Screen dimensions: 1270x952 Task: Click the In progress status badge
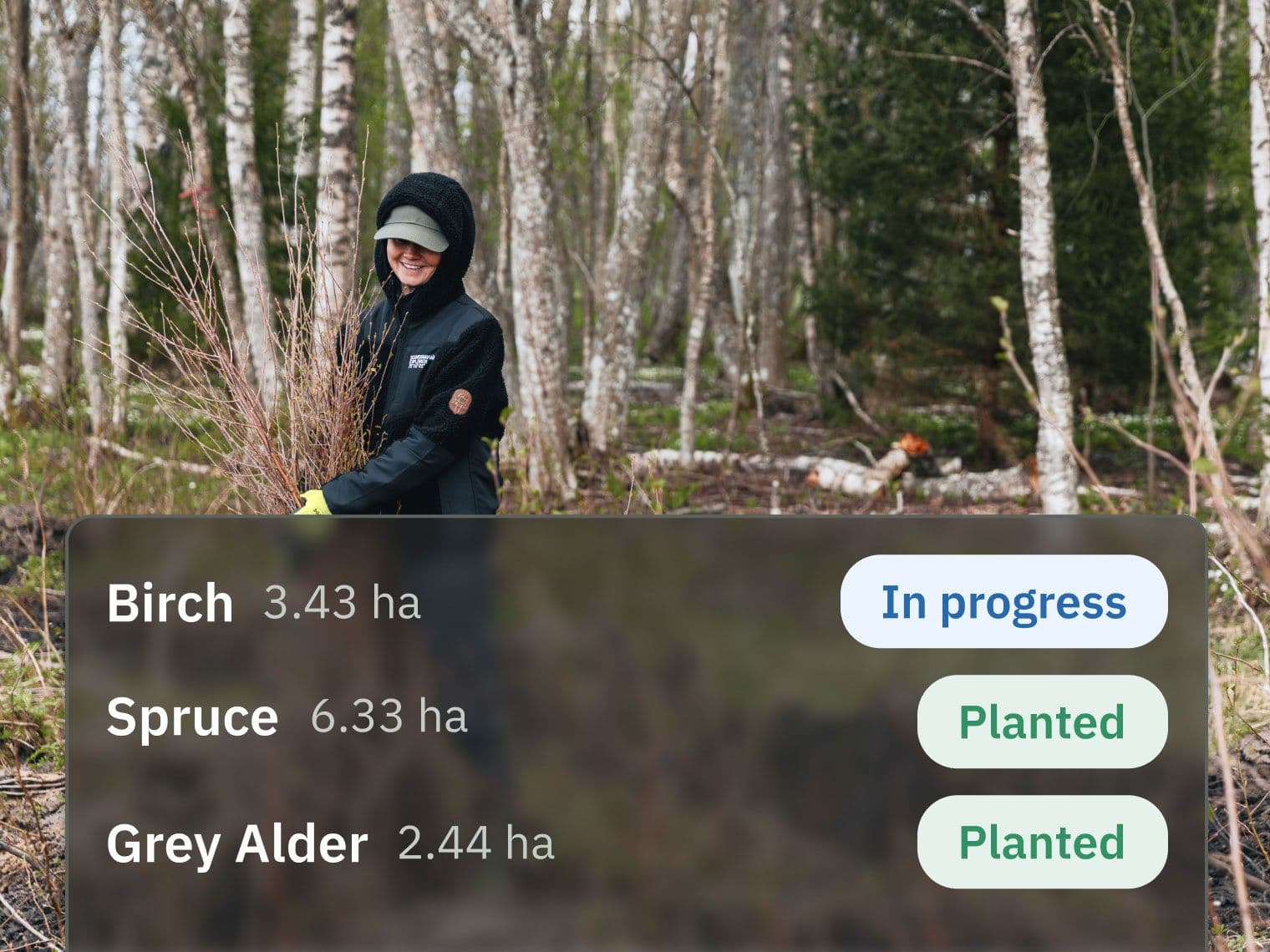click(x=1003, y=601)
